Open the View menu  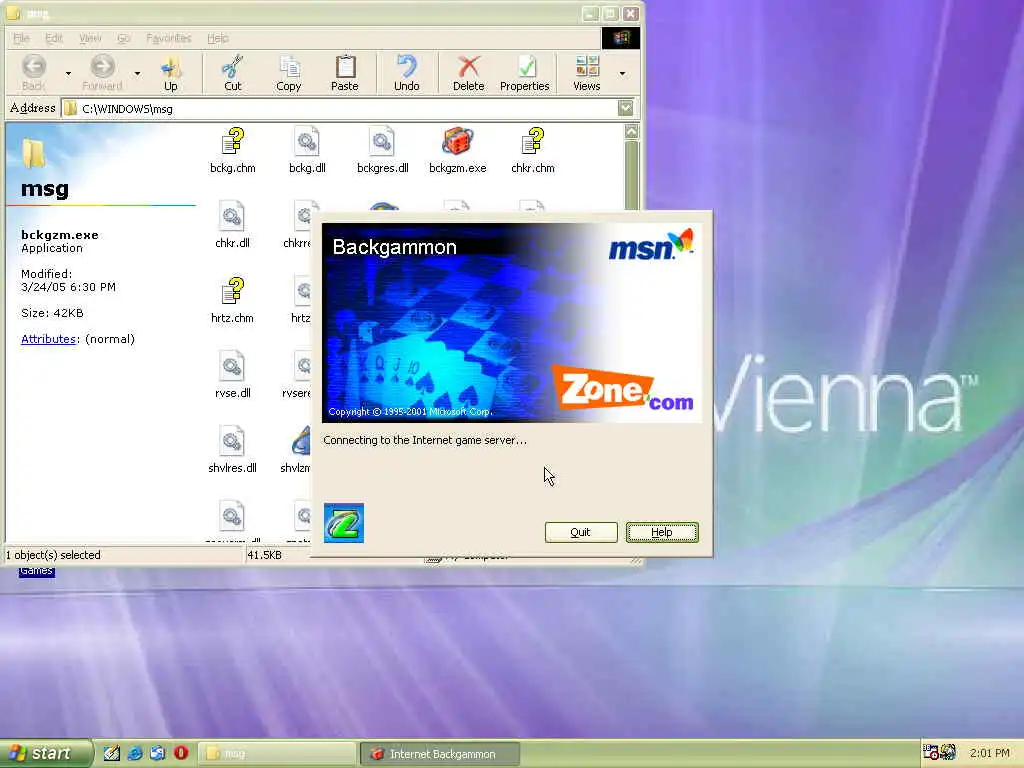pos(89,39)
